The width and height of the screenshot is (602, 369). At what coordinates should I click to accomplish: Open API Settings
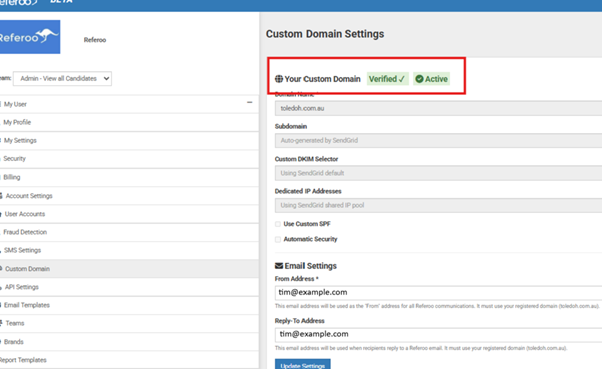(x=129, y=287)
